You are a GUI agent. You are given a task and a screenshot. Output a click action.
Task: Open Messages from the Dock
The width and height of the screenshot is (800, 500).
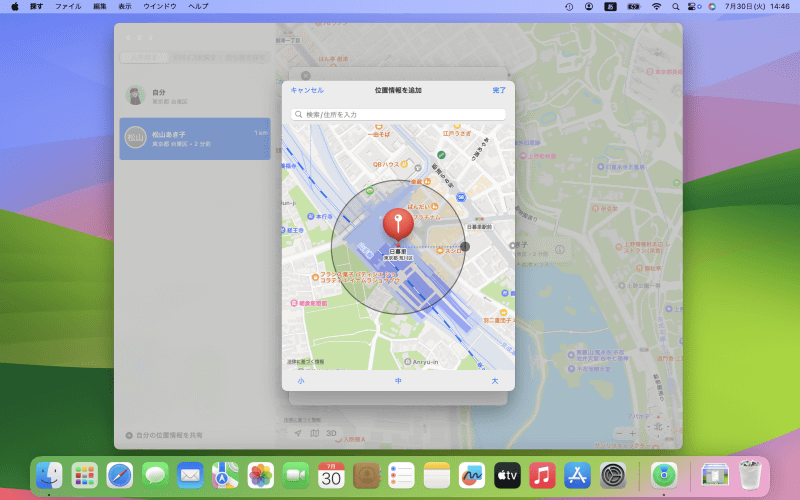click(x=155, y=476)
